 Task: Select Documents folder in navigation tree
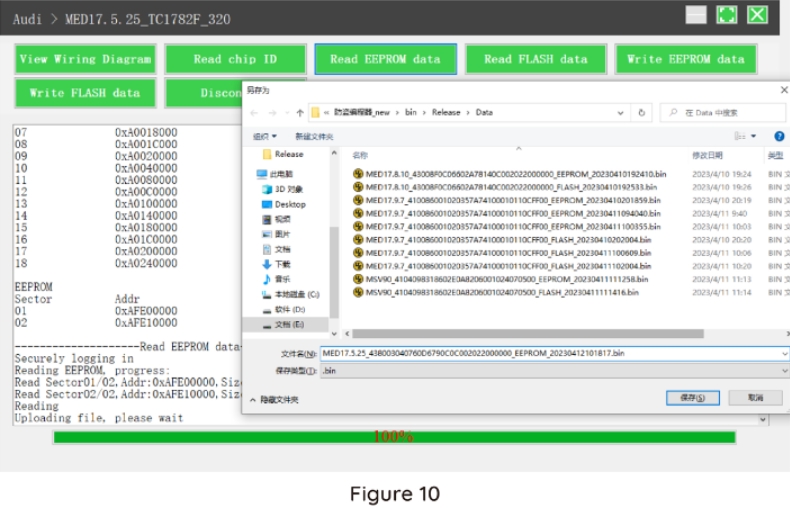pyautogui.click(x=276, y=249)
